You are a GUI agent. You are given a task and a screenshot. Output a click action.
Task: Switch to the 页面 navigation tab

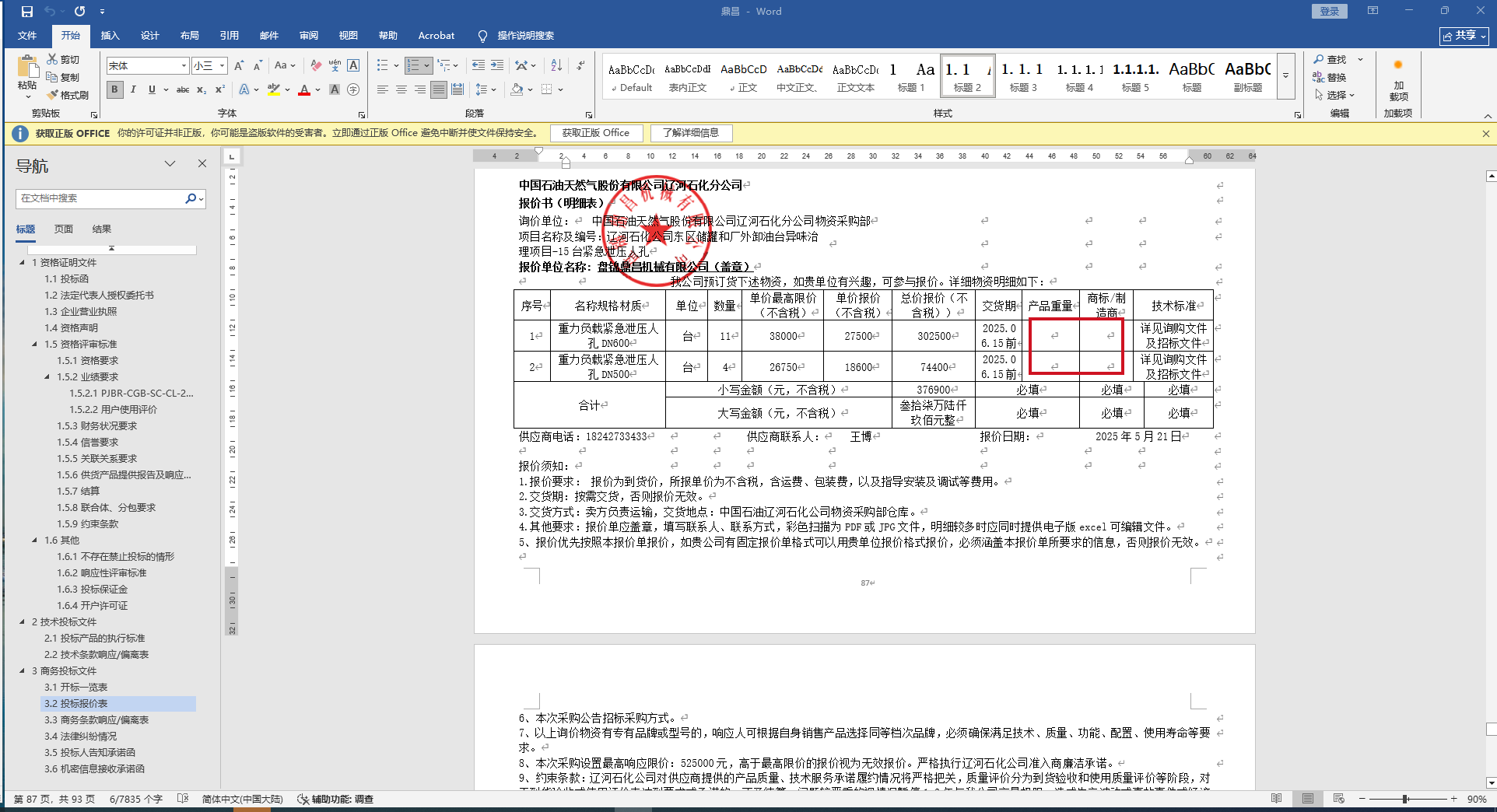pyautogui.click(x=64, y=229)
